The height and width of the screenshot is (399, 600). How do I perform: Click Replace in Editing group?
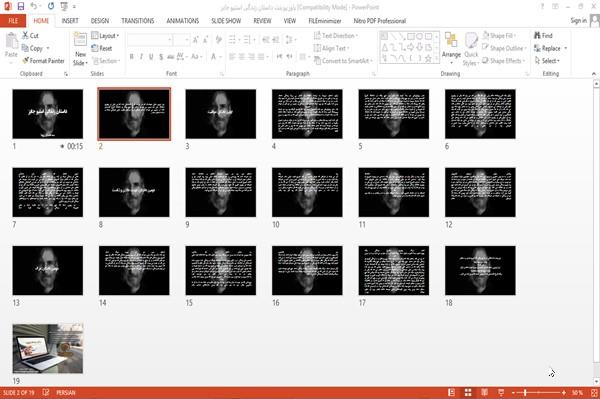pos(550,48)
